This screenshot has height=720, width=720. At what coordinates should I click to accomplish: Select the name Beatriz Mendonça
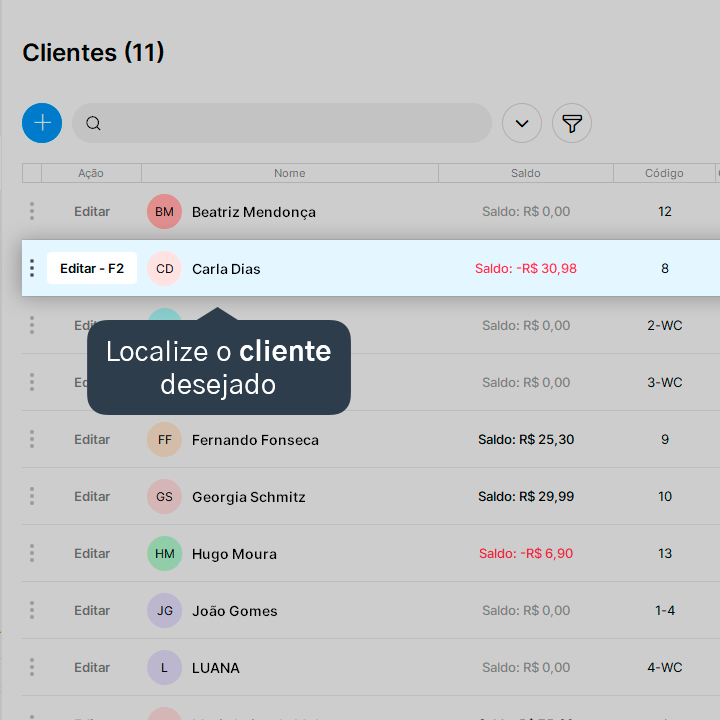[x=253, y=212]
